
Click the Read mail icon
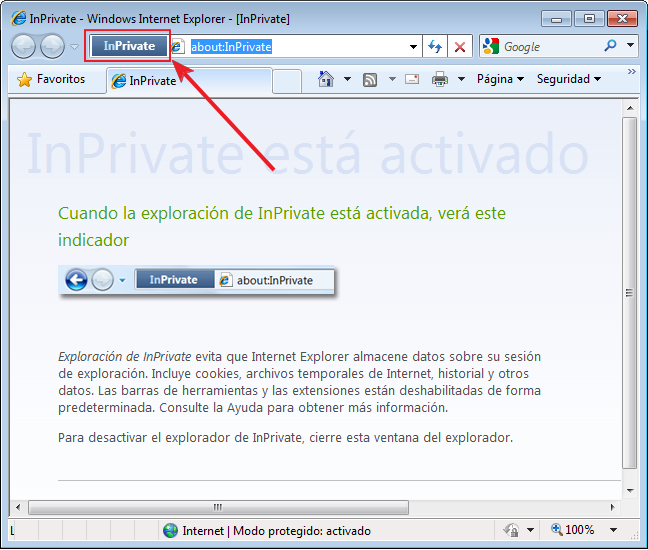tap(412, 79)
